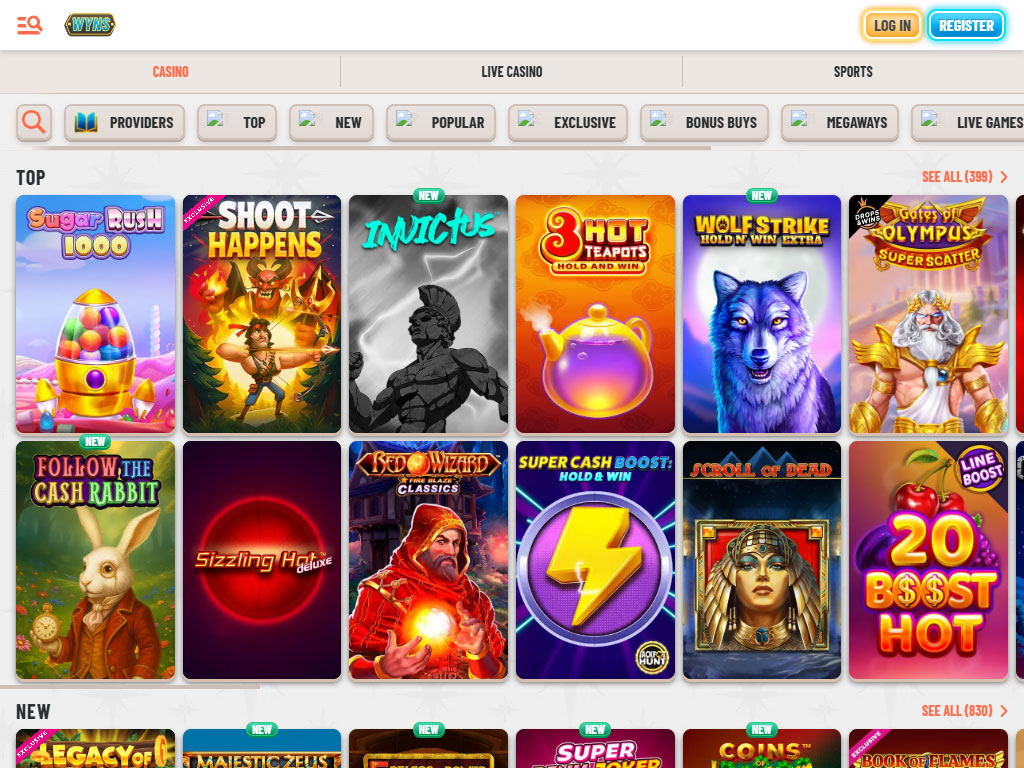Screen dimensions: 1024x768
Task: Open the Providers category with book icon
Action: 124,122
